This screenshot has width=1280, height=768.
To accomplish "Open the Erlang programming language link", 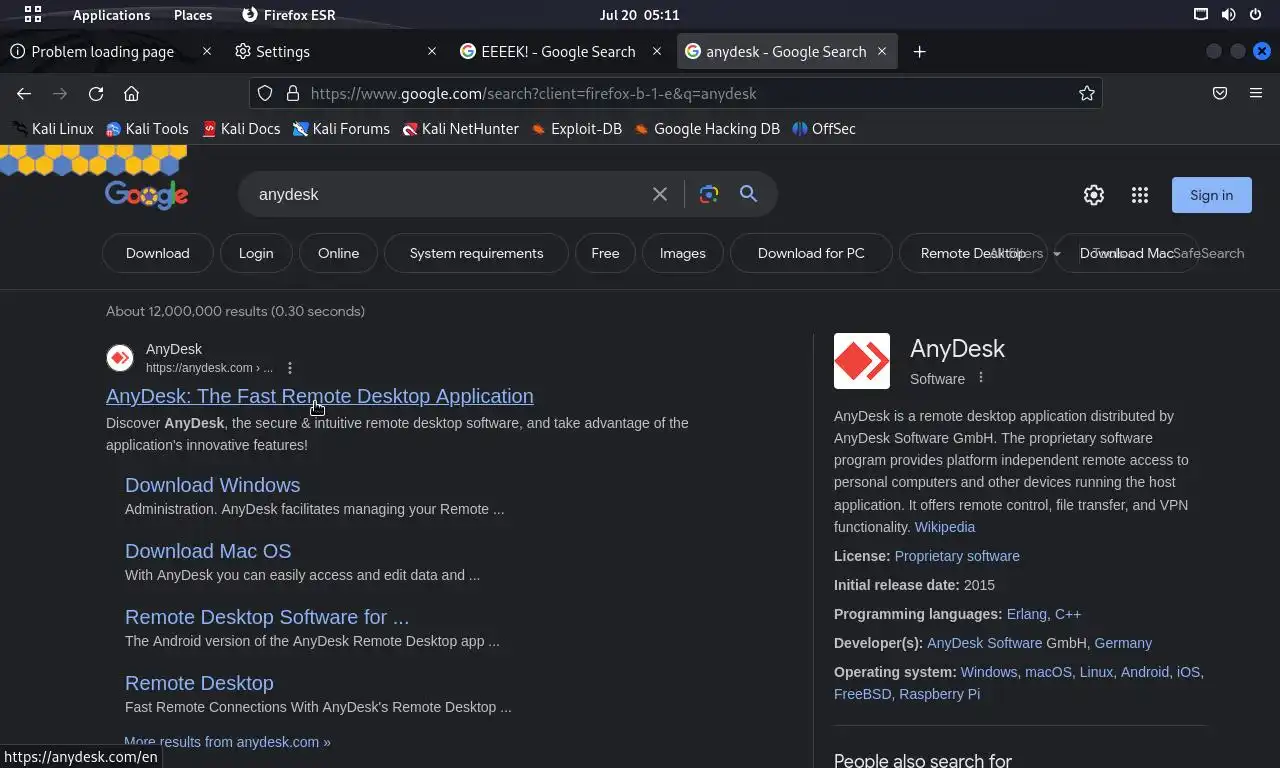I will [1026, 614].
